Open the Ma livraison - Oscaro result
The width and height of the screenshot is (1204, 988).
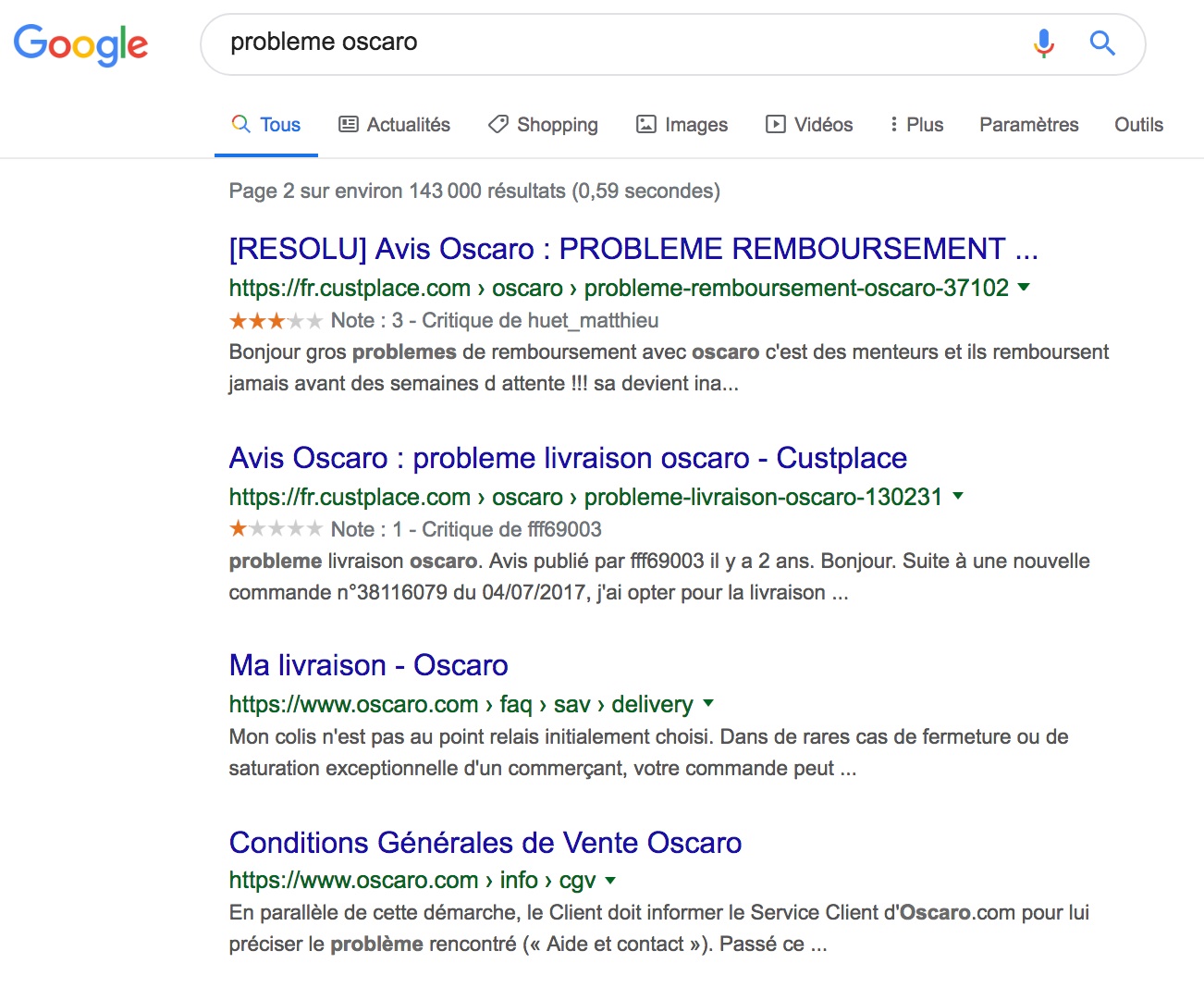point(369,665)
